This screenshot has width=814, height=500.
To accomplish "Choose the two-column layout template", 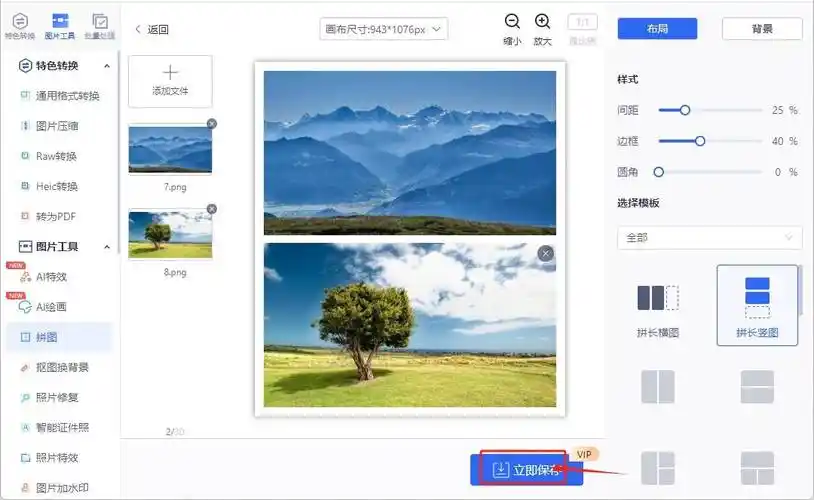I will (658, 386).
